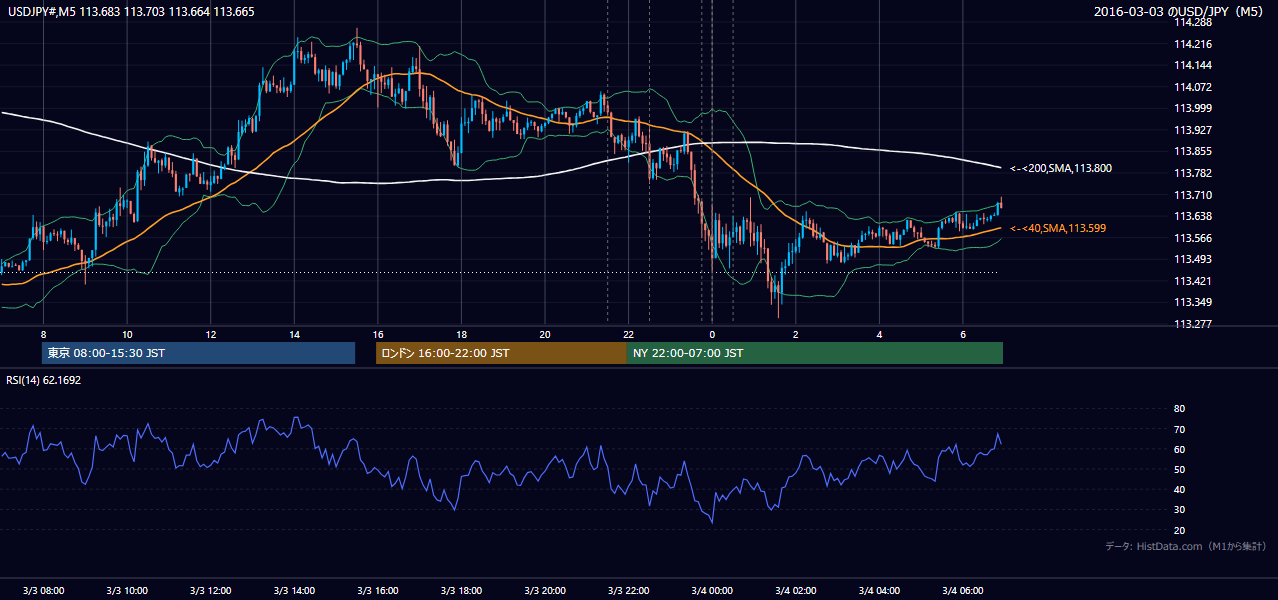Click hour label 18 under price chart
1278x600 pixels.
(461, 334)
